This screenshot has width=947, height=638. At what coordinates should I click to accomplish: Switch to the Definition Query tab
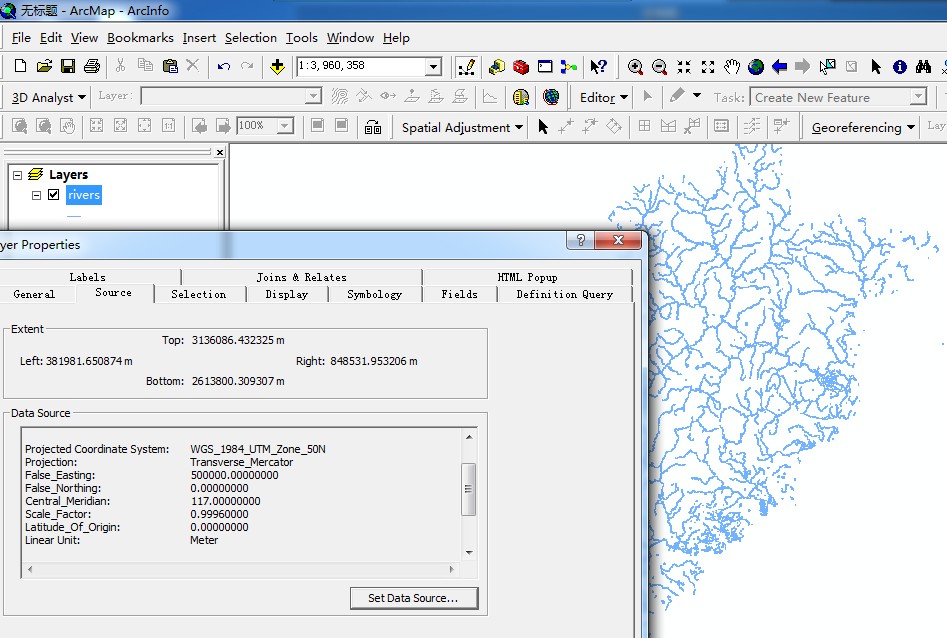(x=565, y=294)
